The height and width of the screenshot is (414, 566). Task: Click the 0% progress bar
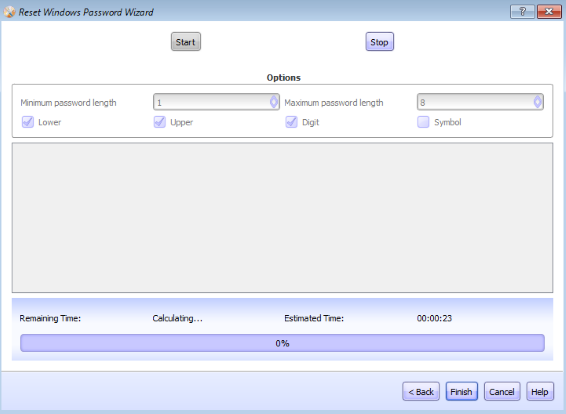tap(282, 343)
